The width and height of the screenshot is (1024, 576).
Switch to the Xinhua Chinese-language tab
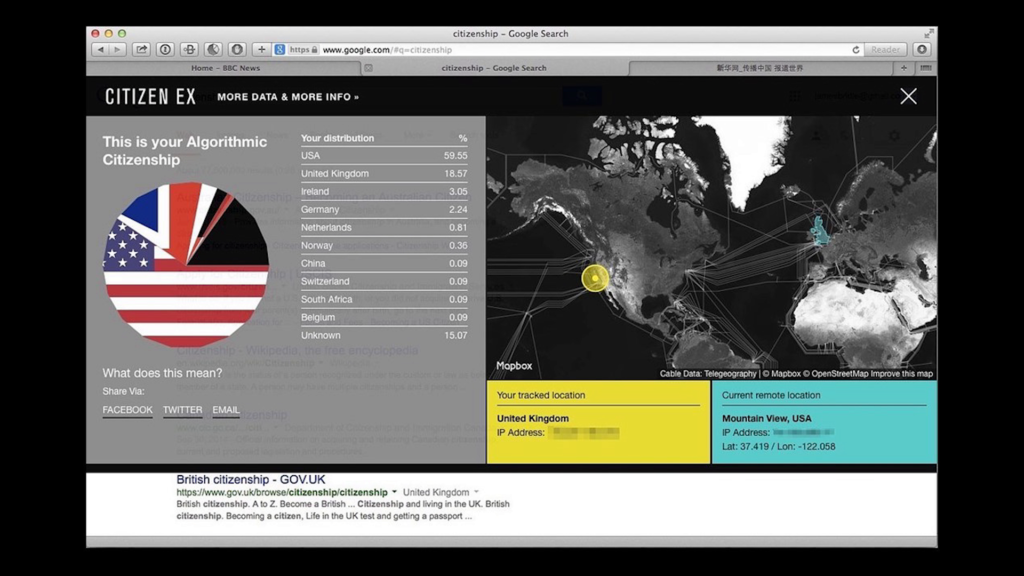coord(760,68)
